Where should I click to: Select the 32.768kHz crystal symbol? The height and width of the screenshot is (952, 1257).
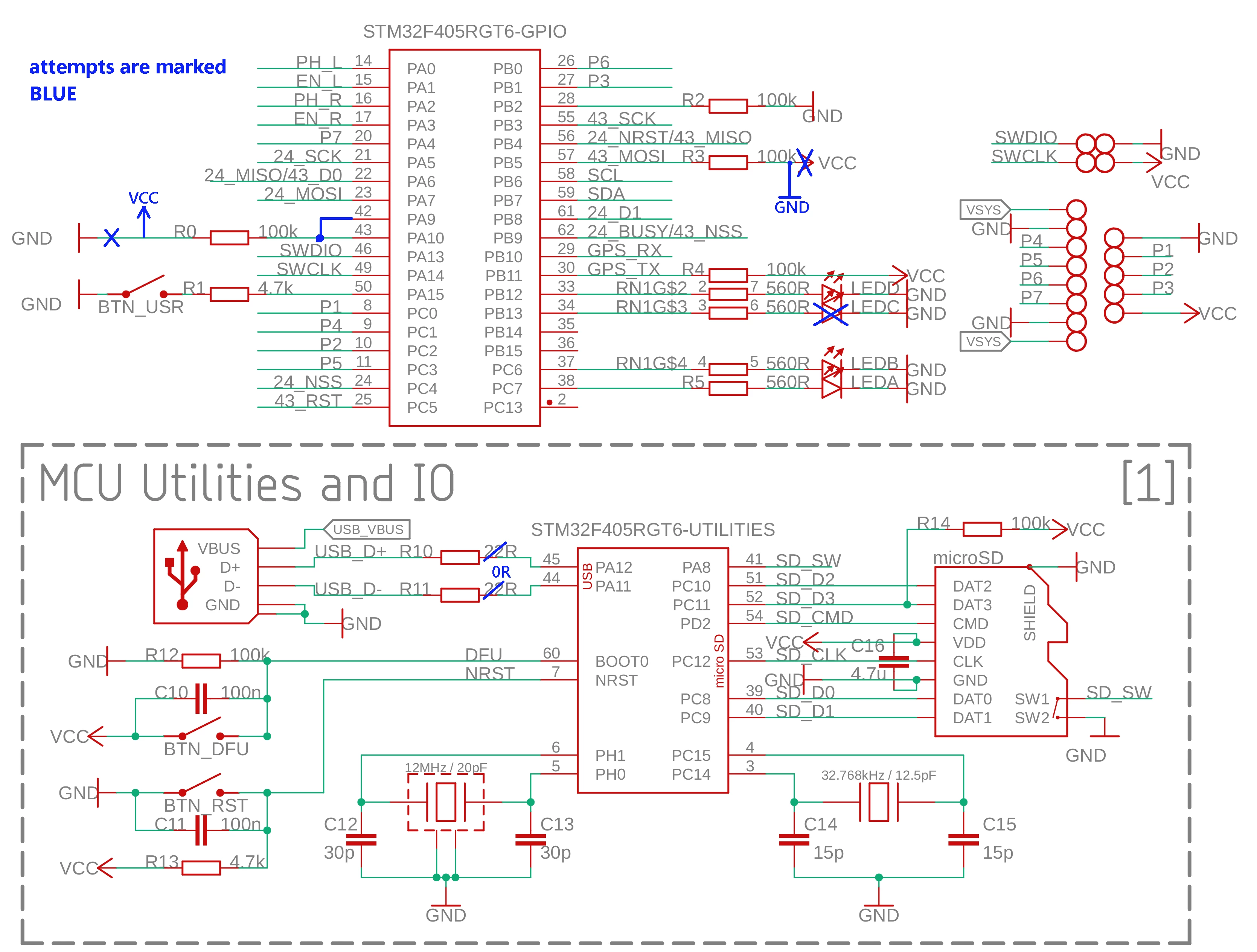point(879,802)
